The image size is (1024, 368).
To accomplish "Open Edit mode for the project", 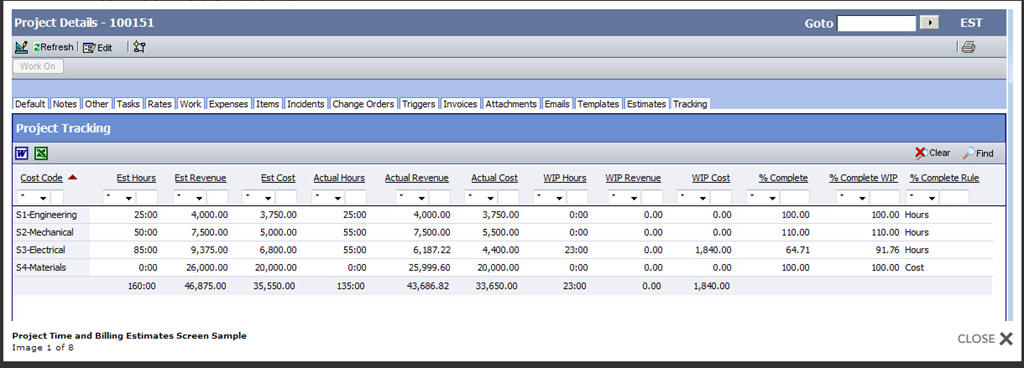I will [98, 48].
